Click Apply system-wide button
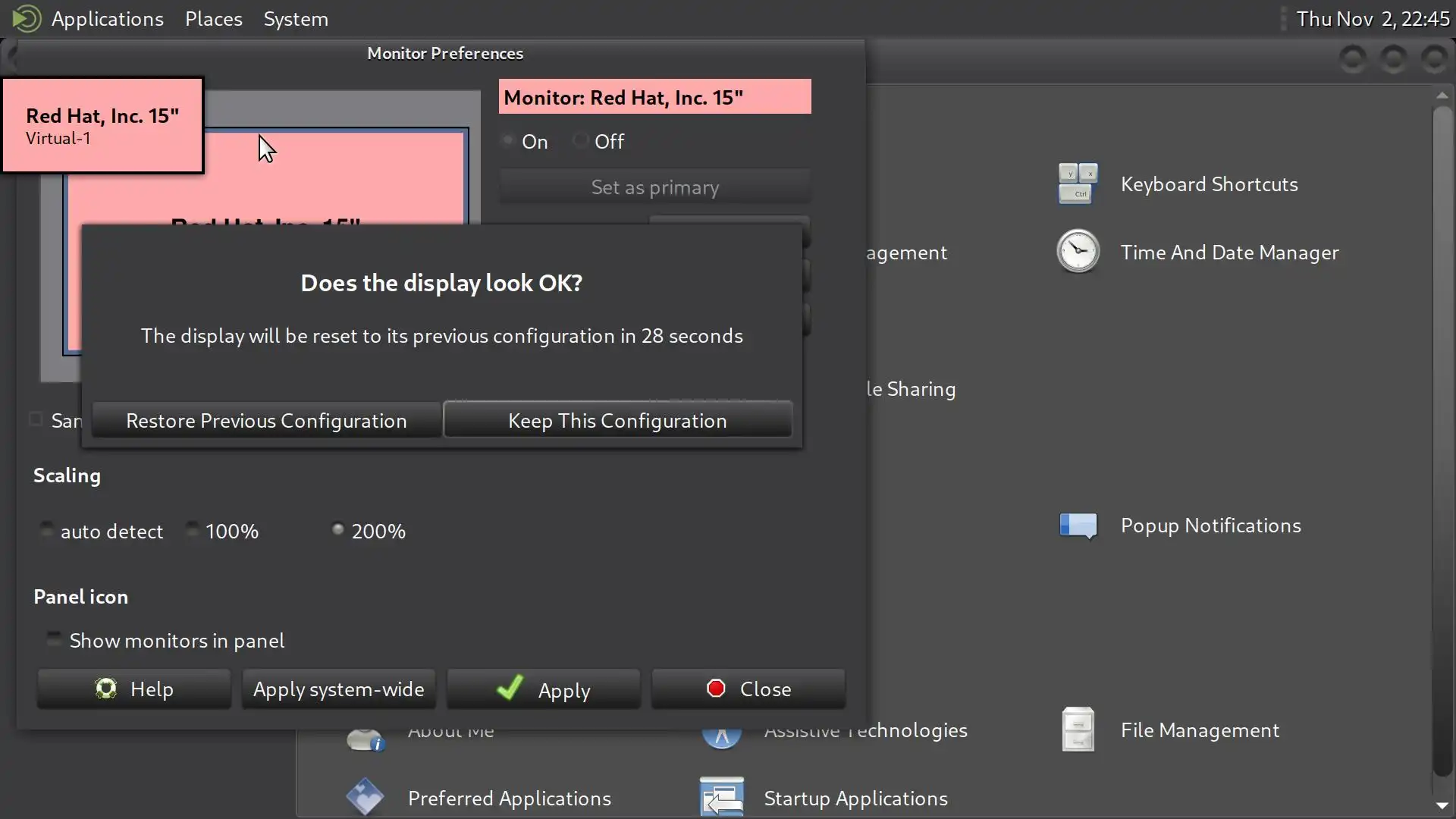The width and height of the screenshot is (1456, 819). [338, 689]
